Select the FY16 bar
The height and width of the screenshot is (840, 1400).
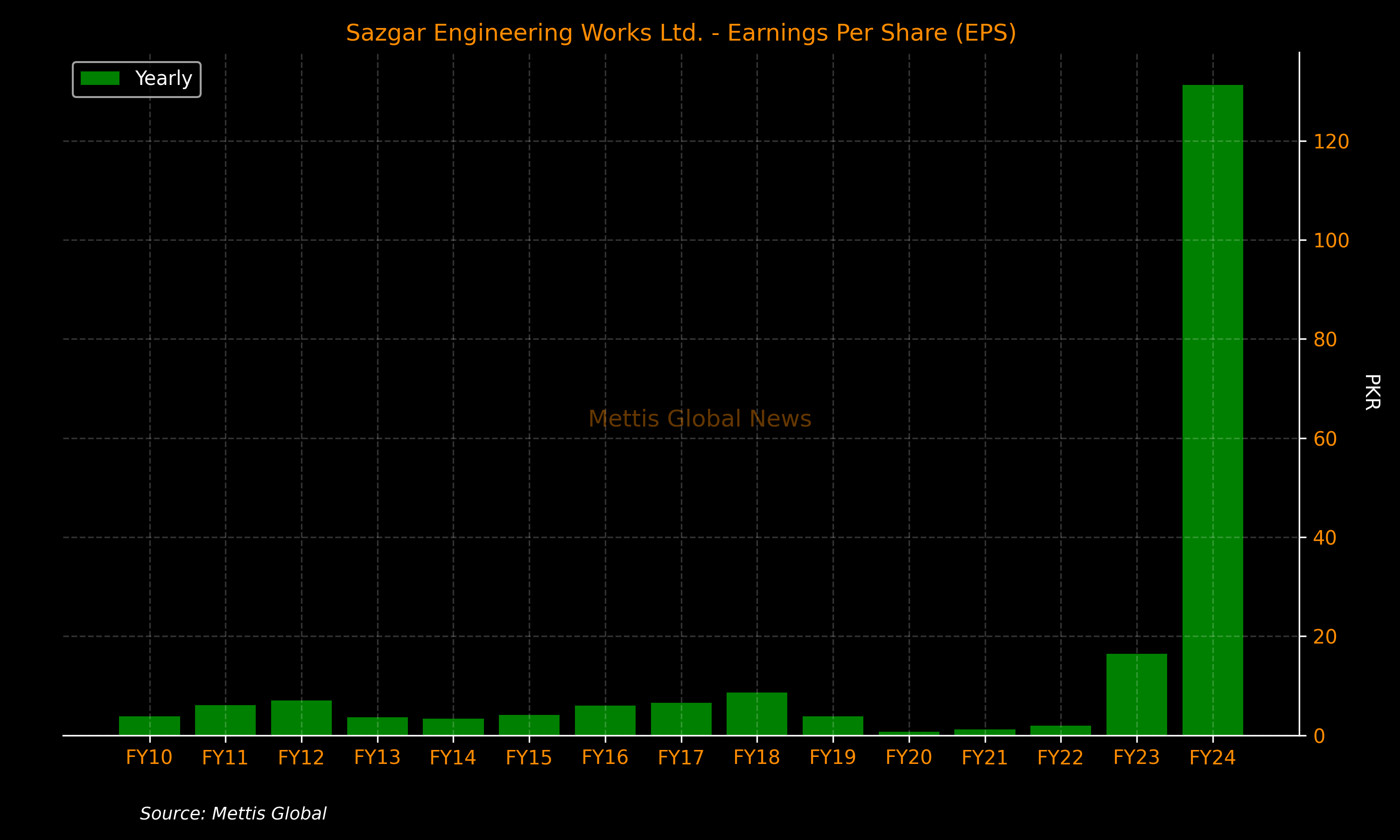pos(605,720)
